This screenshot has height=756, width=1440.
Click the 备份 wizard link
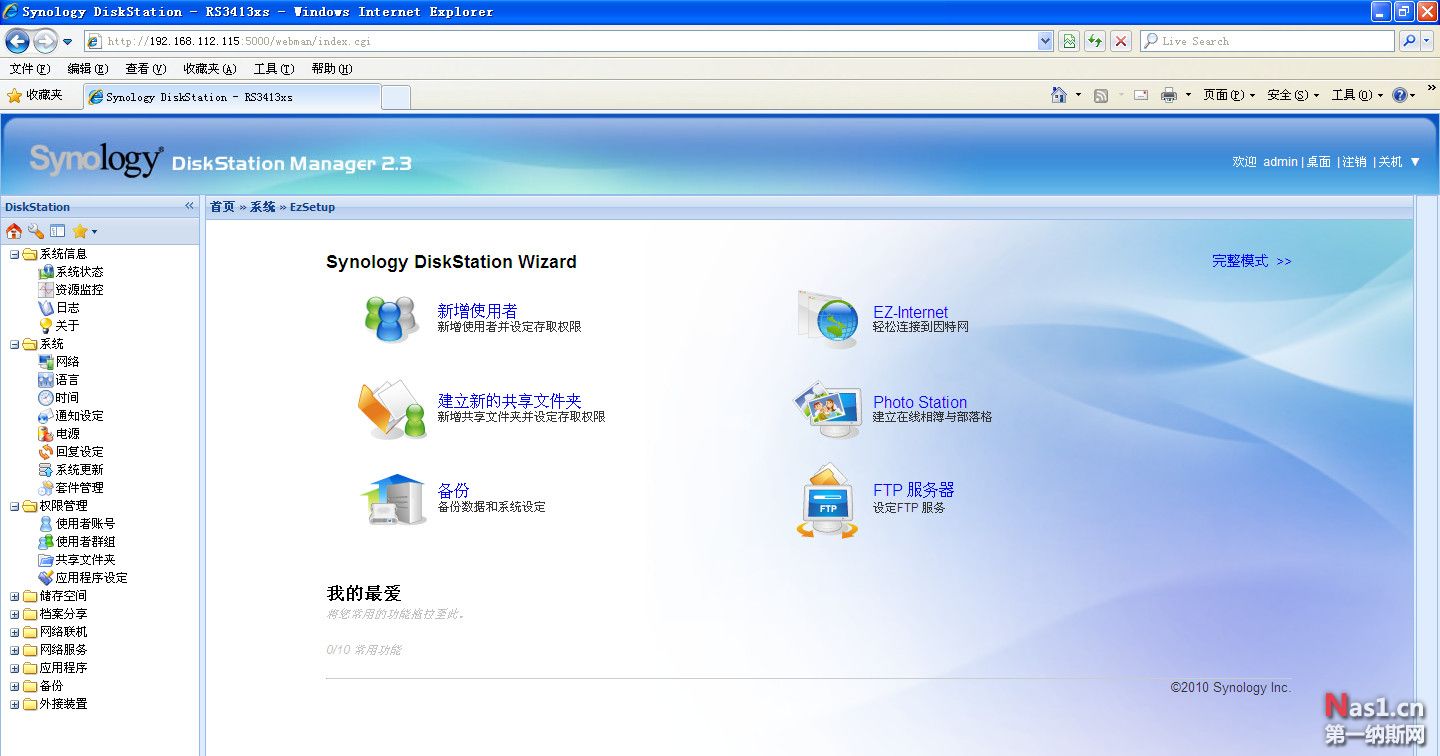[x=453, y=491]
